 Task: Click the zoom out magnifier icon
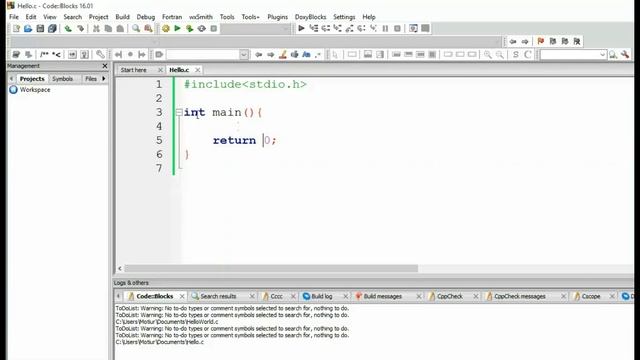[500, 54]
